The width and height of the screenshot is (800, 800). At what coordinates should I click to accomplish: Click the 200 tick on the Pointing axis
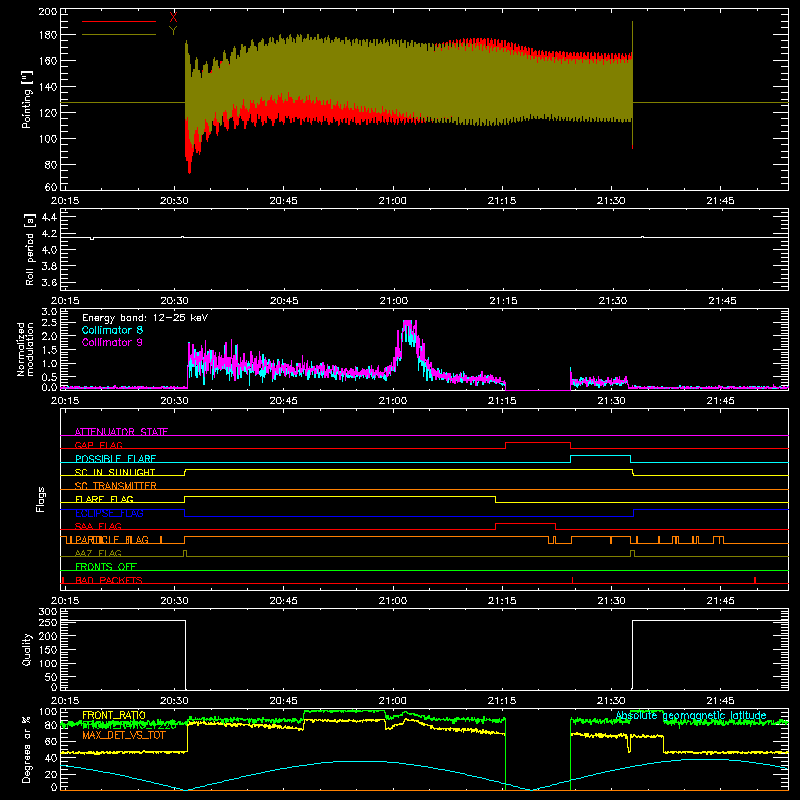[47, 12]
